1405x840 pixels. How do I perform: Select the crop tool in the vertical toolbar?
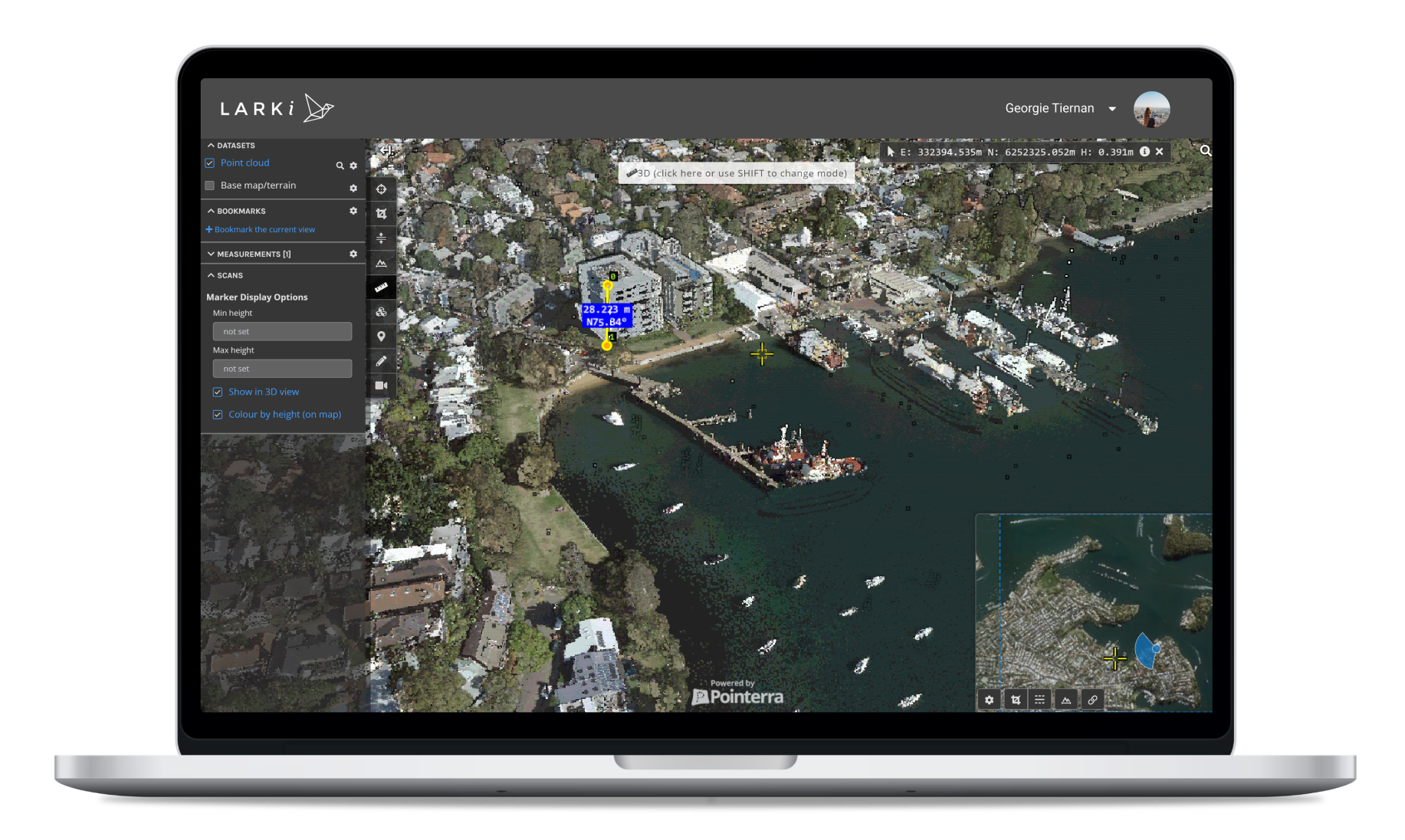pos(381,214)
